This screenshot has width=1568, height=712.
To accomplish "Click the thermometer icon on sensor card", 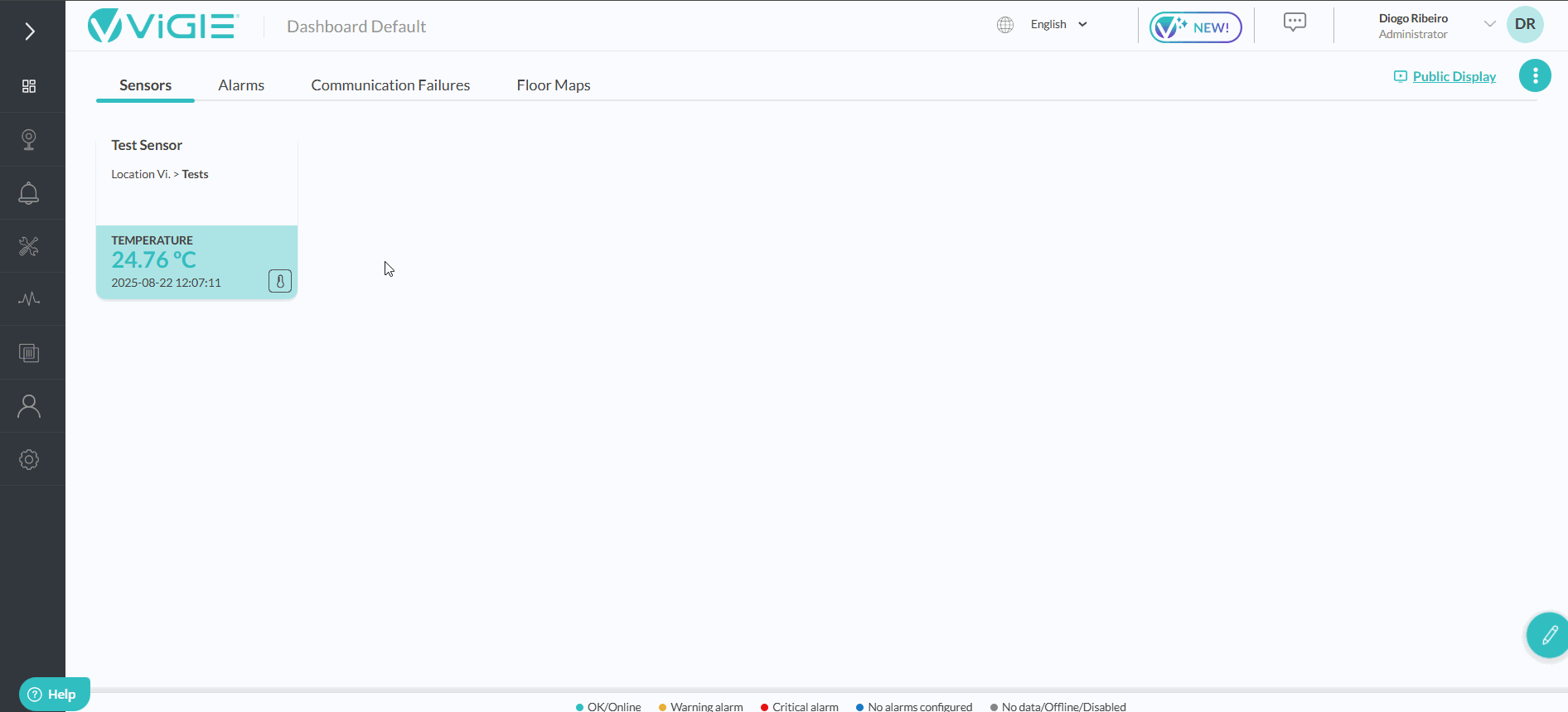I will pos(280,282).
